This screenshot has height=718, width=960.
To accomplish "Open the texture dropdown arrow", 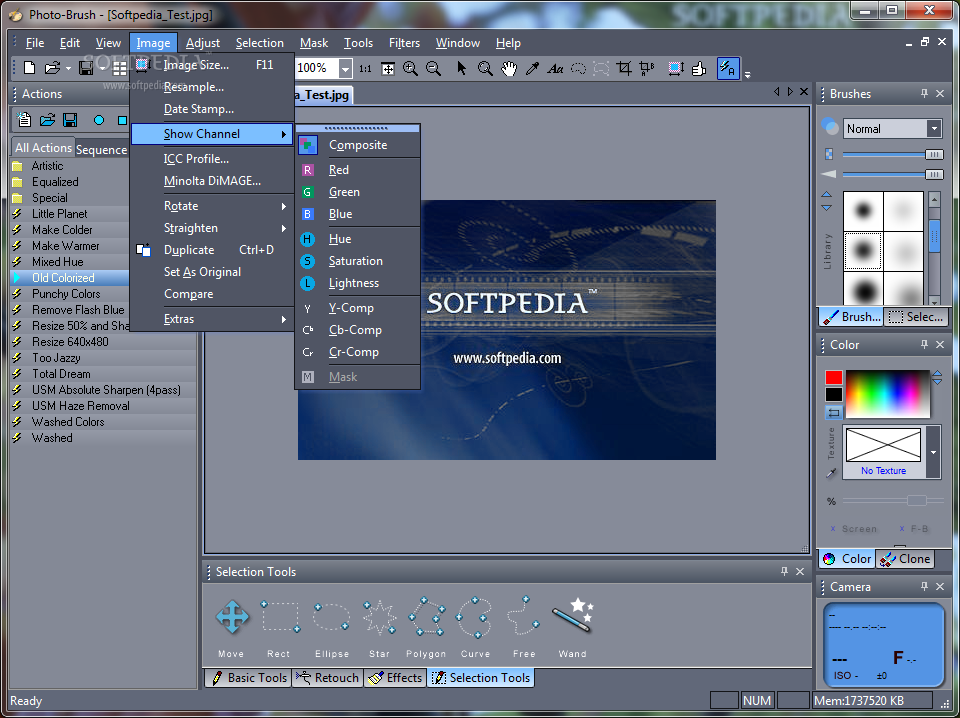I will [x=934, y=452].
